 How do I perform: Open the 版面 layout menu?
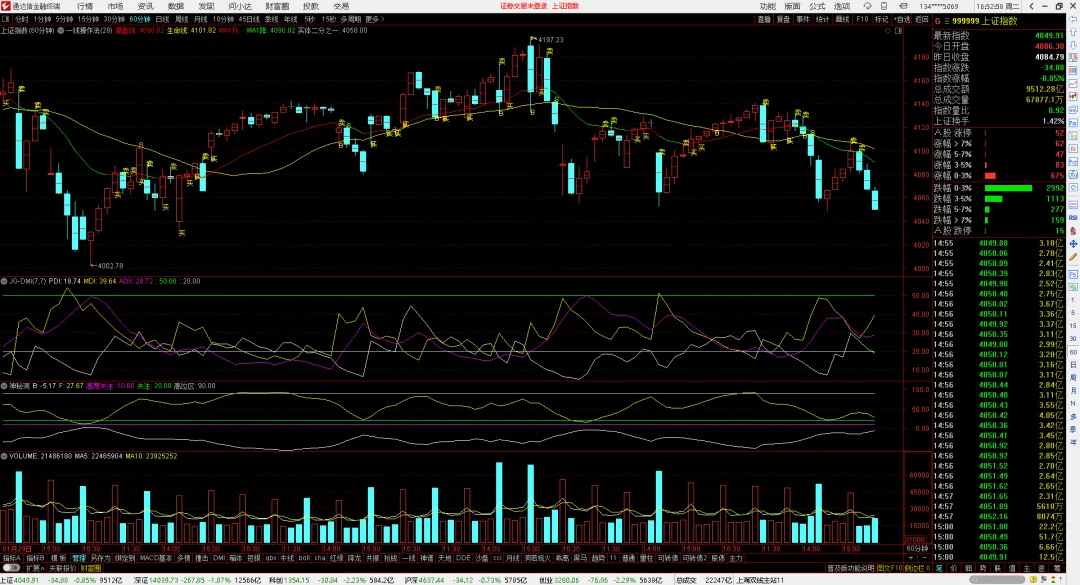[792, 6]
